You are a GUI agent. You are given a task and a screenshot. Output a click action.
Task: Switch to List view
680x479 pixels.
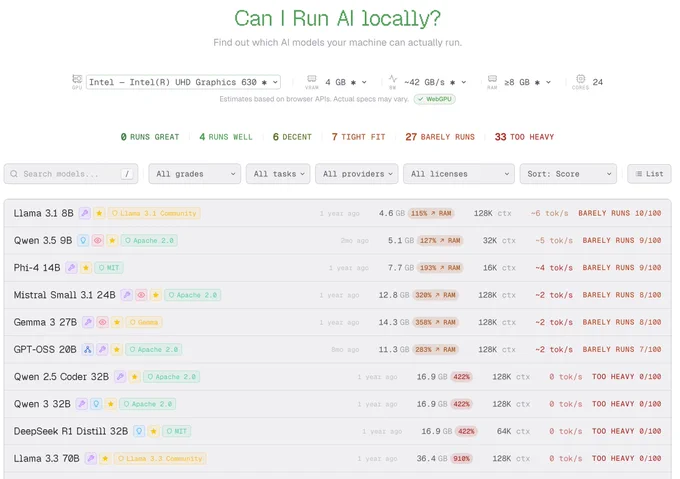(649, 174)
